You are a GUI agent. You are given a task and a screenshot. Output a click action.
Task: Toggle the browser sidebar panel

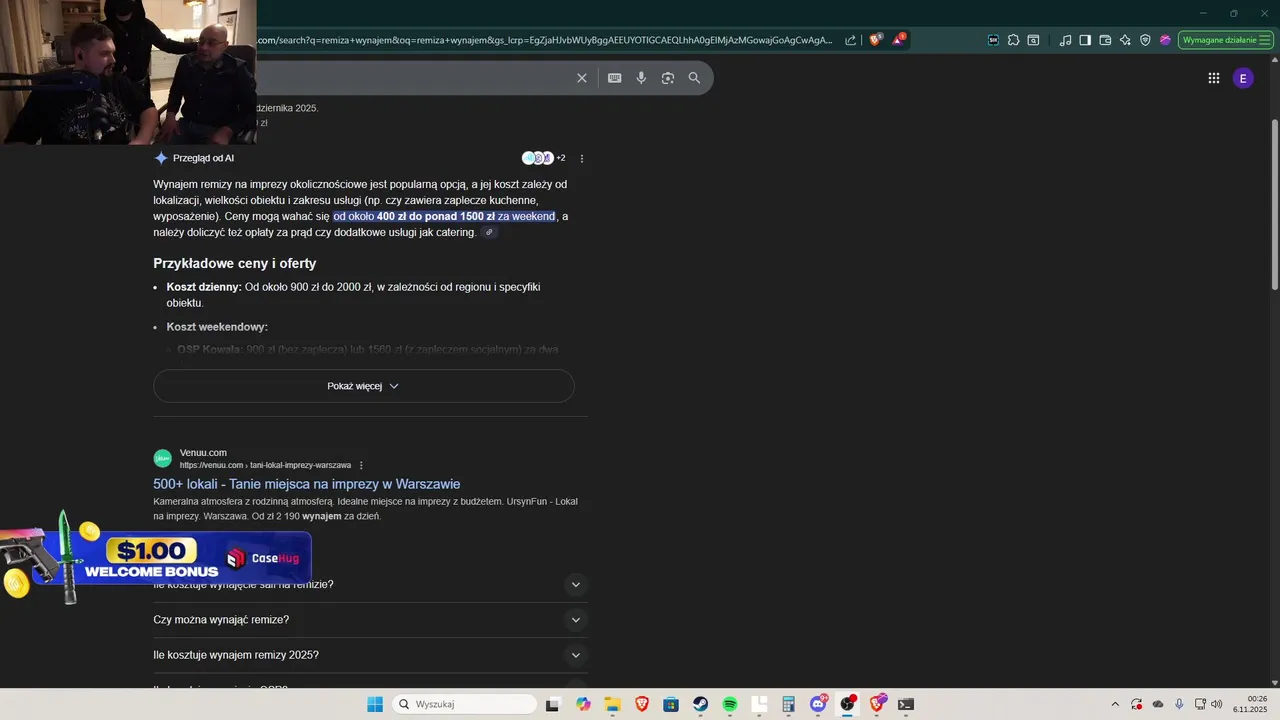(1085, 40)
